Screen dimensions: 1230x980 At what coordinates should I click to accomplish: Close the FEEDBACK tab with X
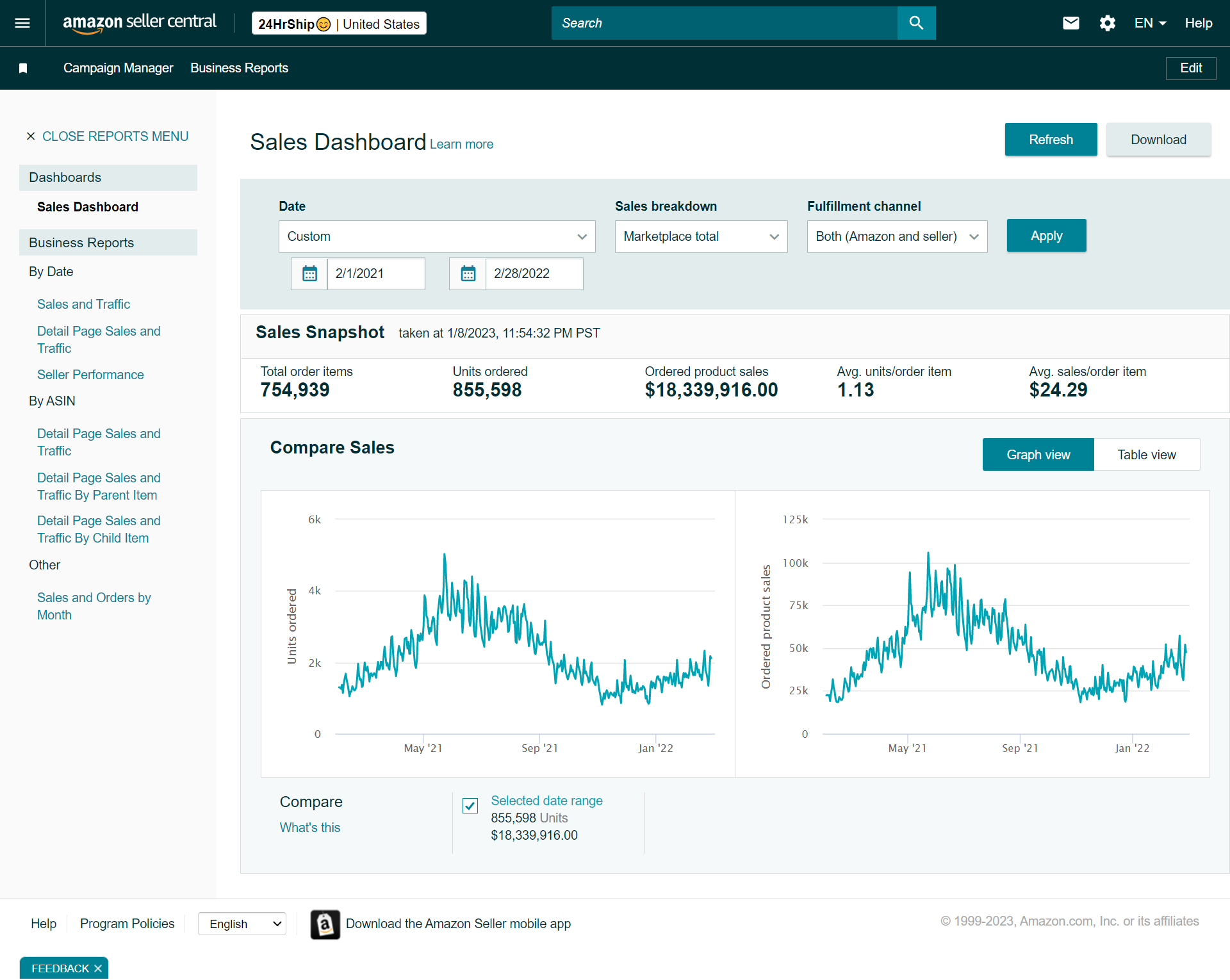pyautogui.click(x=98, y=968)
